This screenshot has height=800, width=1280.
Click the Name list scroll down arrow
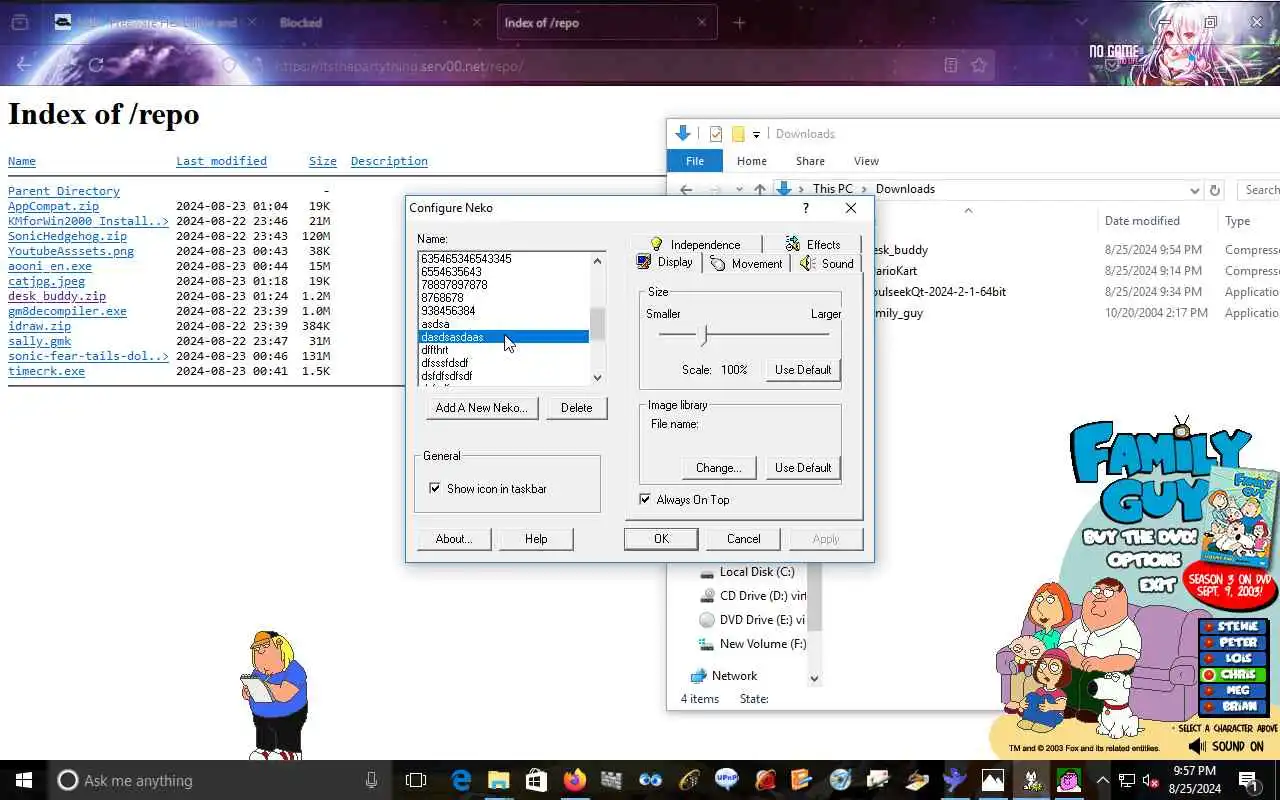click(598, 377)
